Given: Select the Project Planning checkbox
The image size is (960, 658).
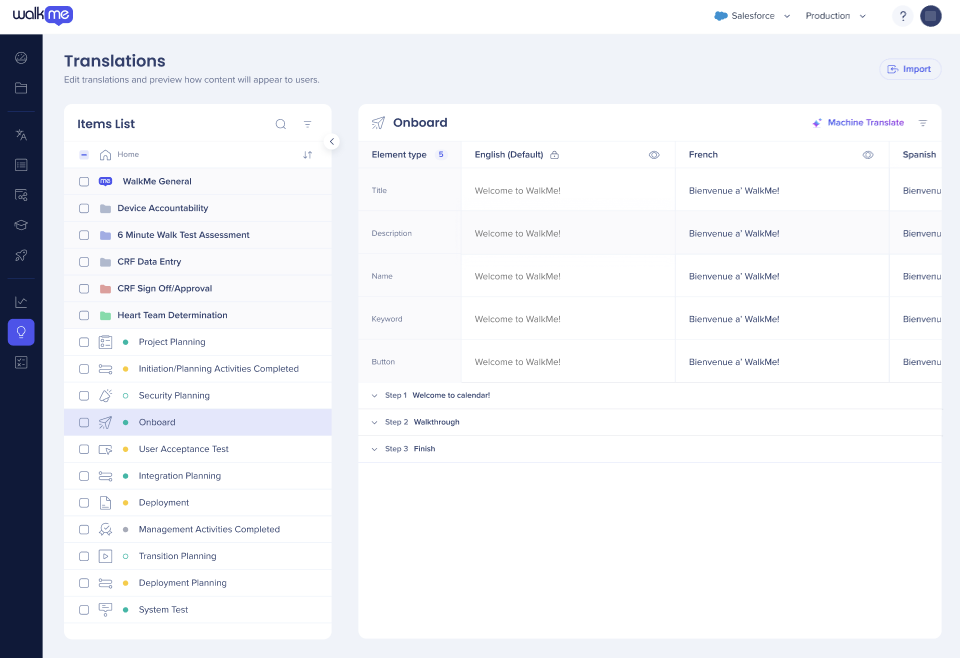Looking at the screenshot, I should point(84,342).
